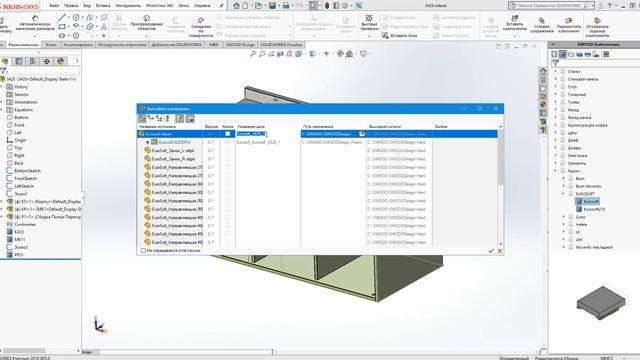Click the check-all icon in the copy dialog toolbar
This screenshot has height=360, width=640.
click(x=180, y=118)
